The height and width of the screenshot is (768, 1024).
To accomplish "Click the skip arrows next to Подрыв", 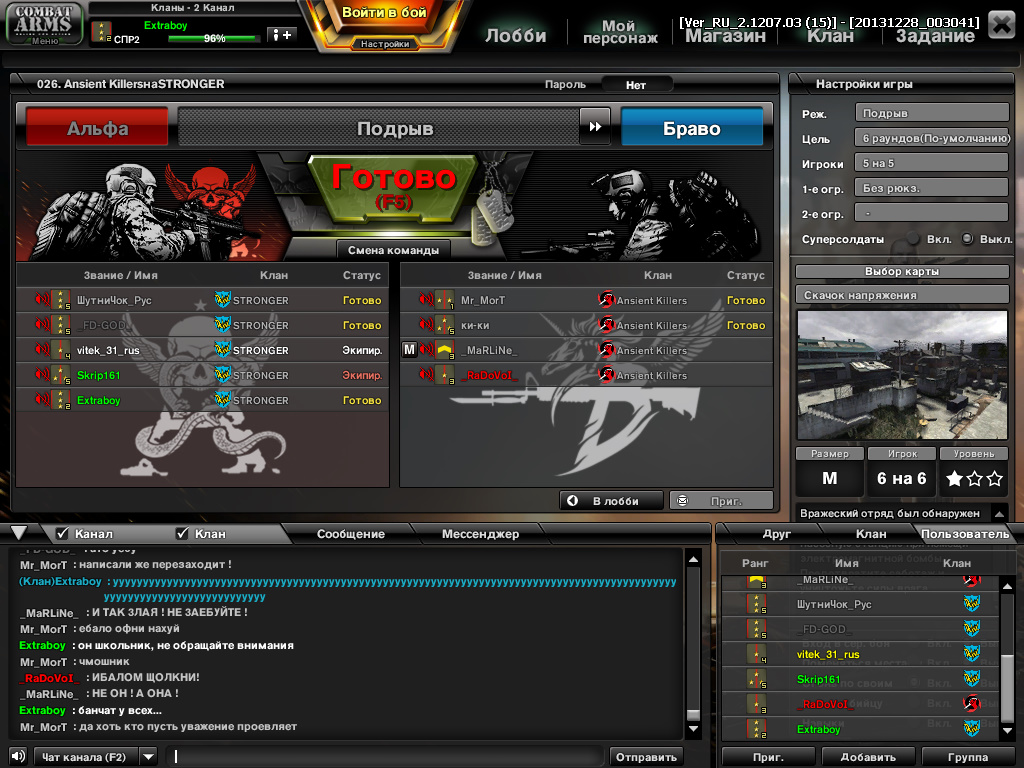I will click(595, 127).
